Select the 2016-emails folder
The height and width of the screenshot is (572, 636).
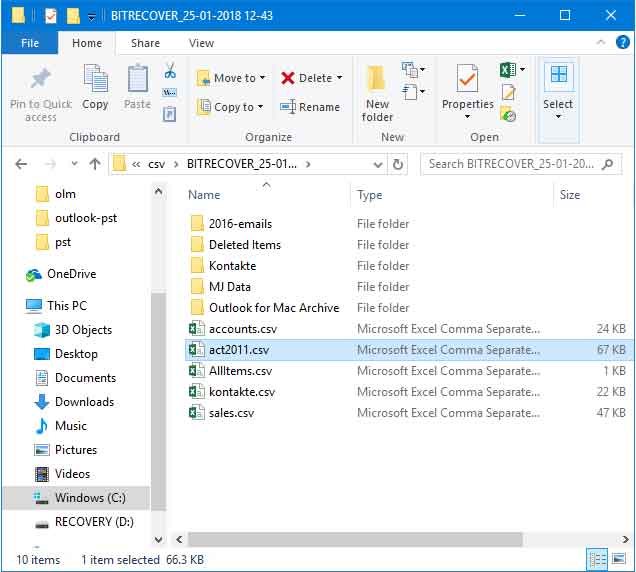(x=240, y=224)
